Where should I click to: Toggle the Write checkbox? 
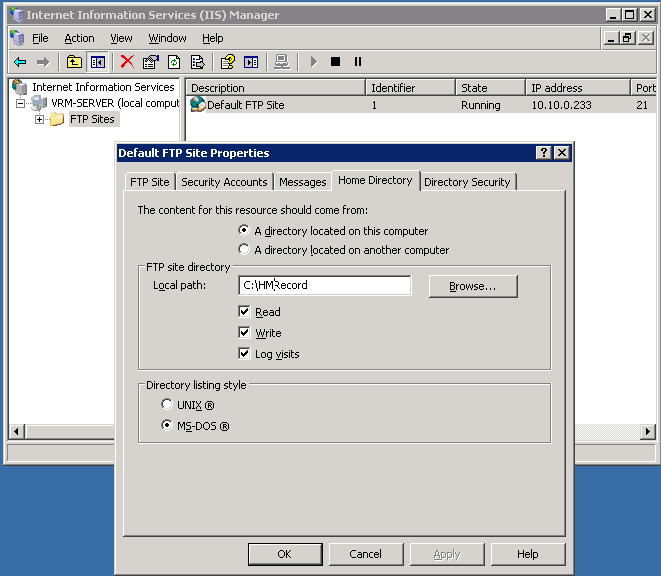[244, 332]
